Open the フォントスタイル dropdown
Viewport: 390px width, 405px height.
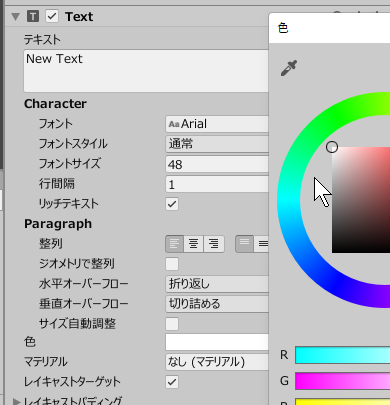[217, 144]
